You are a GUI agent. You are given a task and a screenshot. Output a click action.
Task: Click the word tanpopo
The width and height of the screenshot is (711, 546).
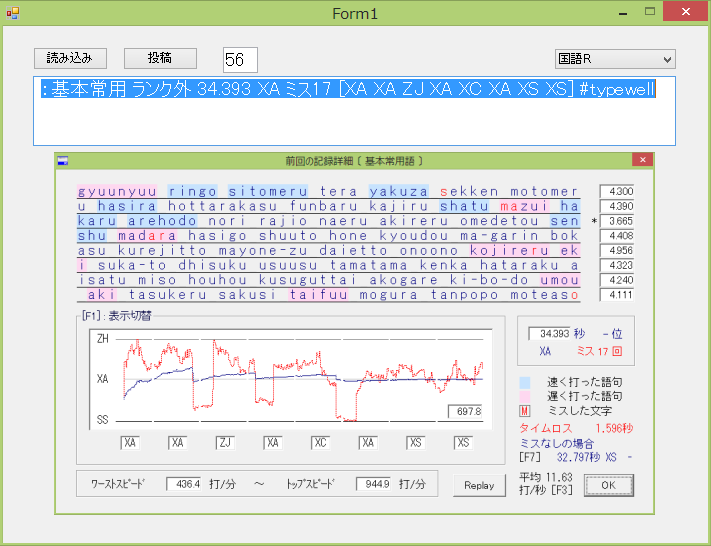point(464,295)
